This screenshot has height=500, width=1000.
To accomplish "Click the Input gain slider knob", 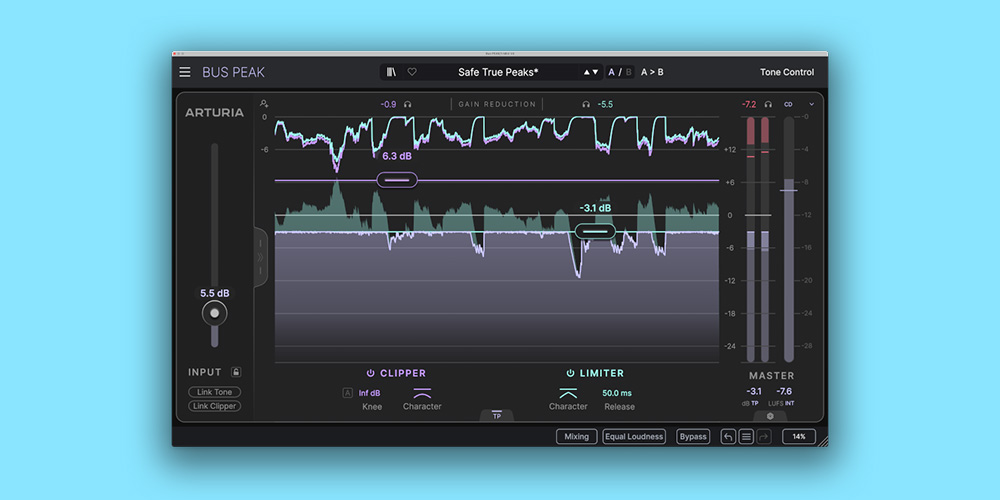I will [214, 313].
